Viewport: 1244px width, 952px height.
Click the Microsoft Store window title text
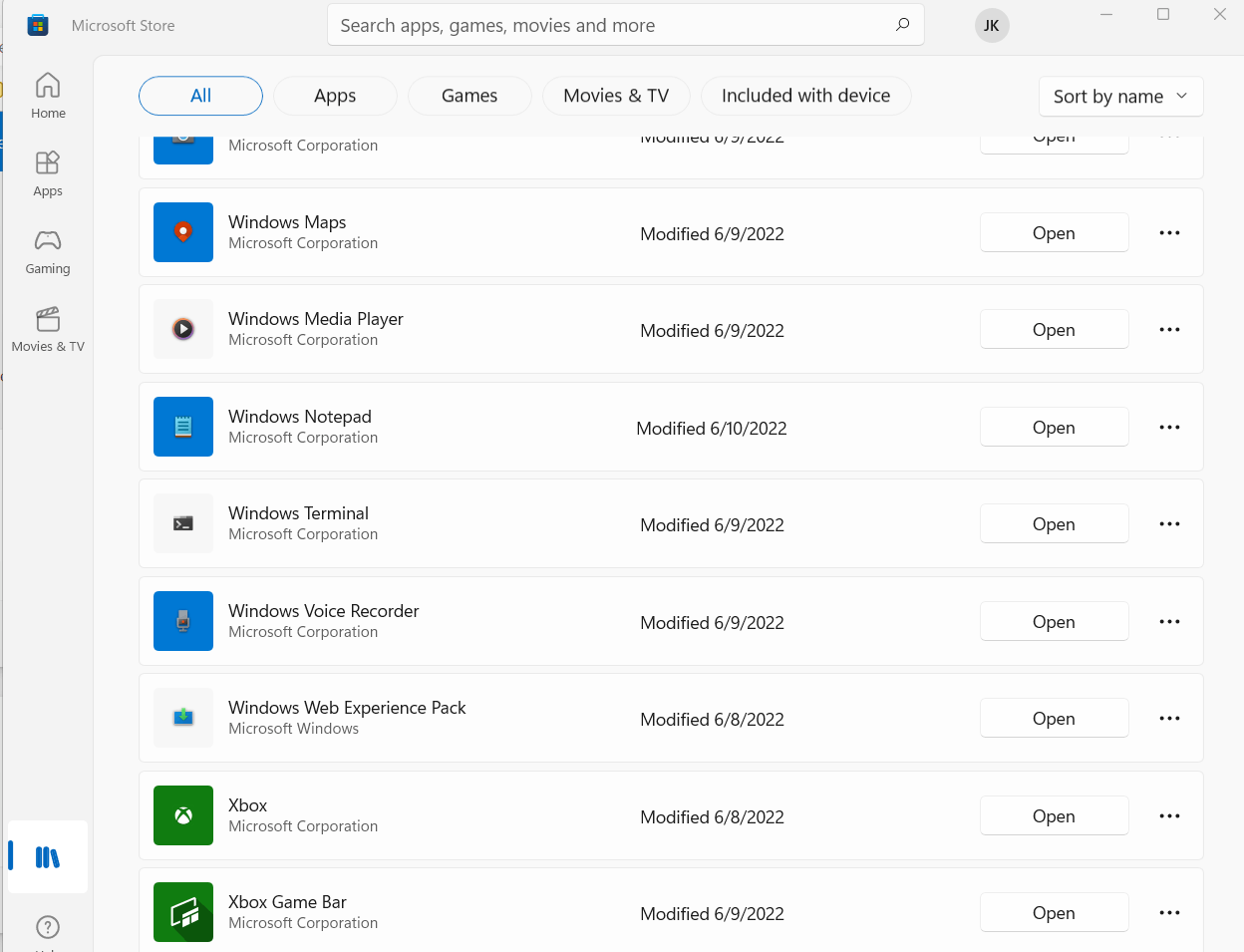[124, 25]
